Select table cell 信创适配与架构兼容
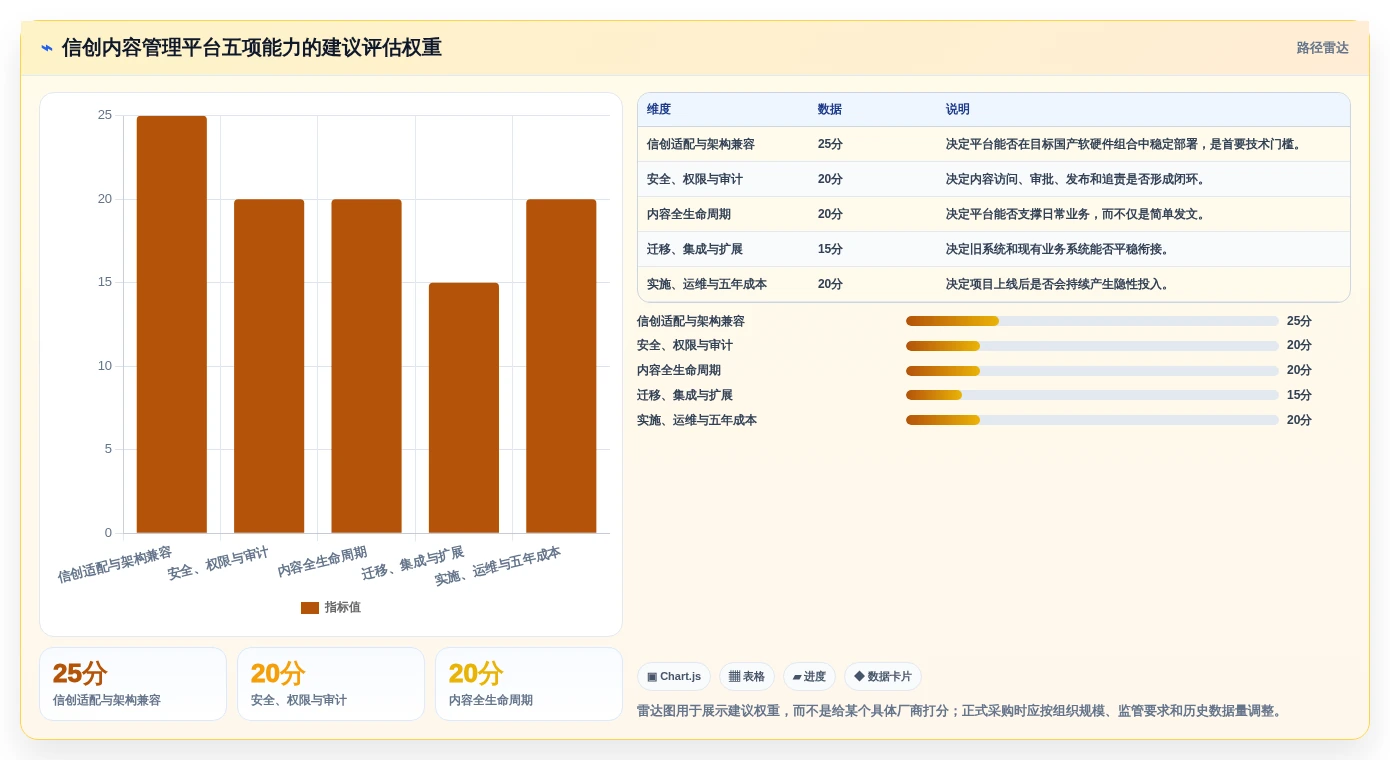 (x=701, y=144)
